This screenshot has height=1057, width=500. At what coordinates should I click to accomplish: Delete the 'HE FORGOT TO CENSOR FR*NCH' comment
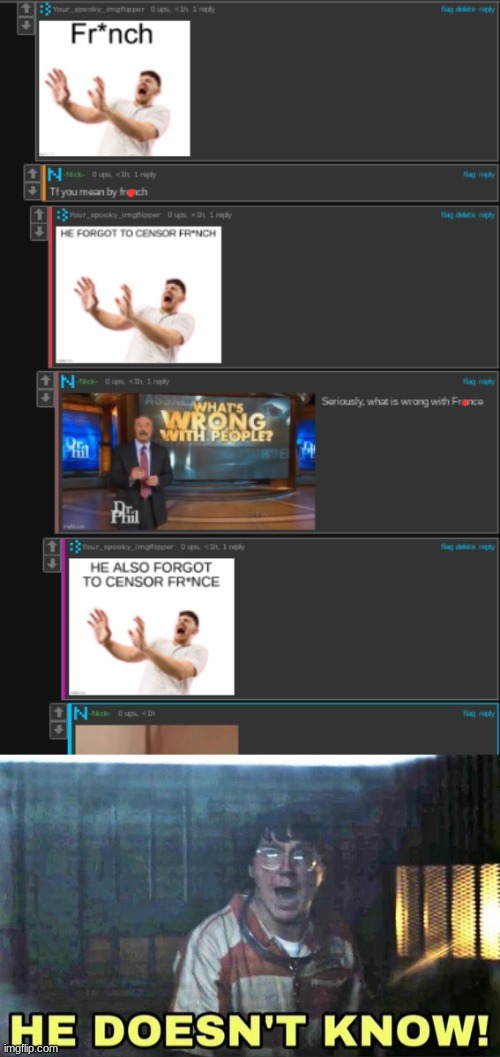(x=466, y=215)
